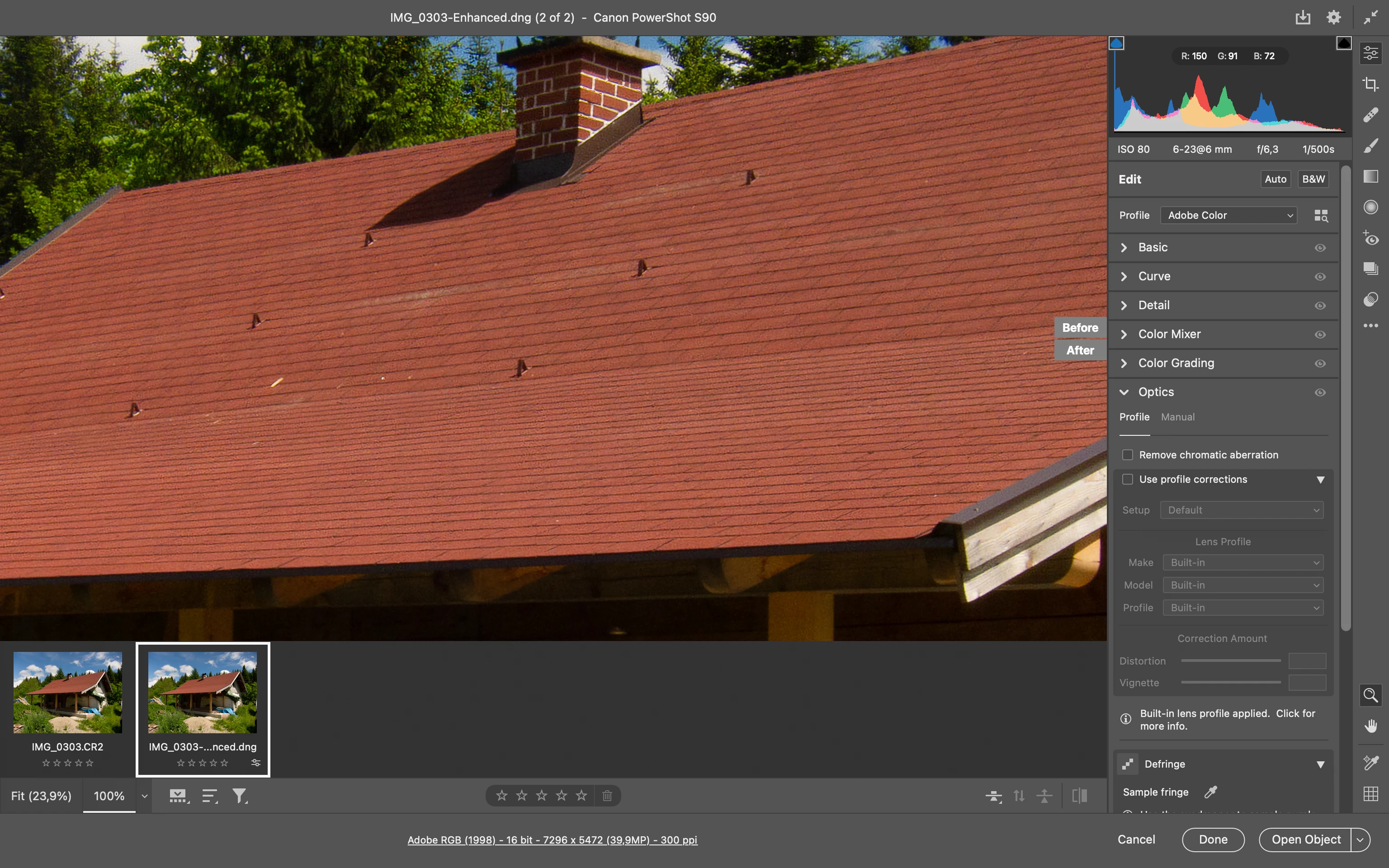
Task: Open the filmstrip filter funnel icon
Action: coord(239,796)
